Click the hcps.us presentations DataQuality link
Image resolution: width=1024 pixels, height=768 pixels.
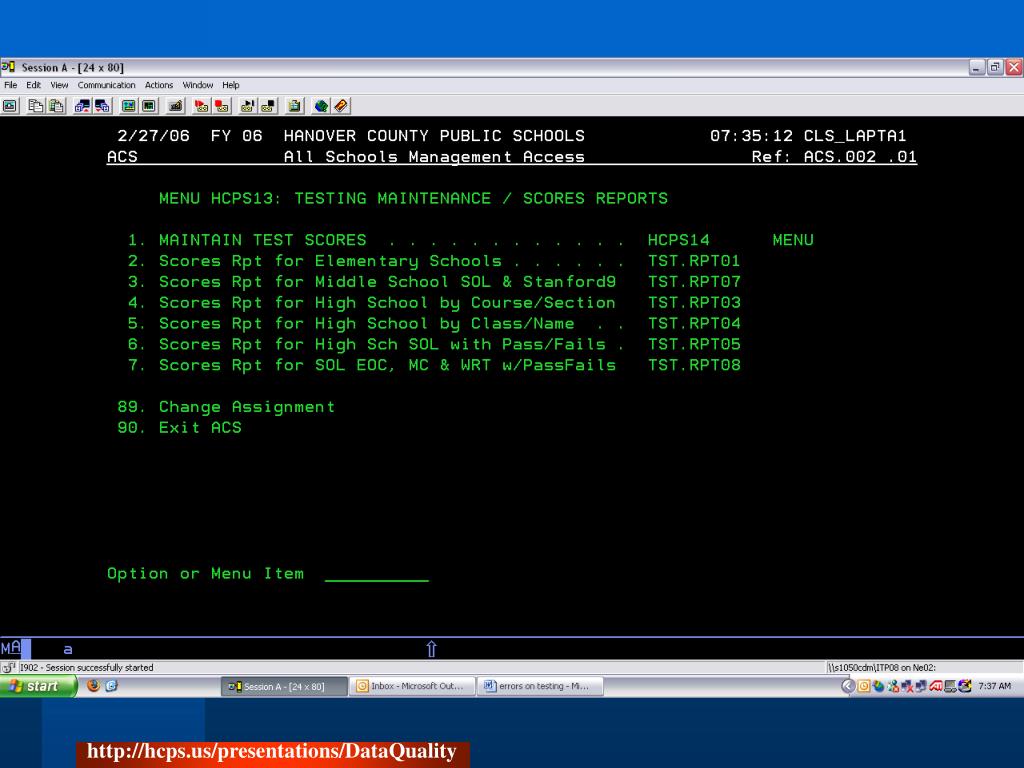point(272,751)
